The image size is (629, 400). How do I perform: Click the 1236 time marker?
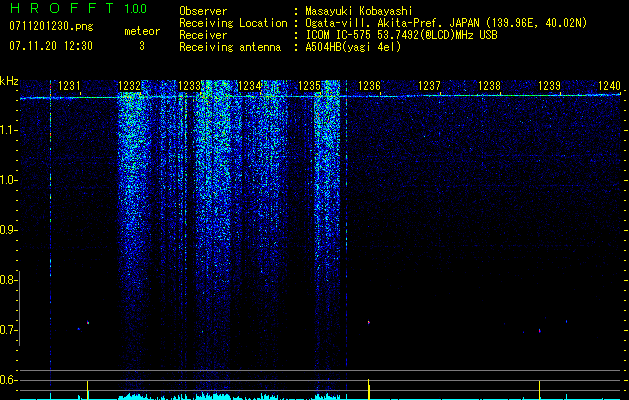[369, 86]
